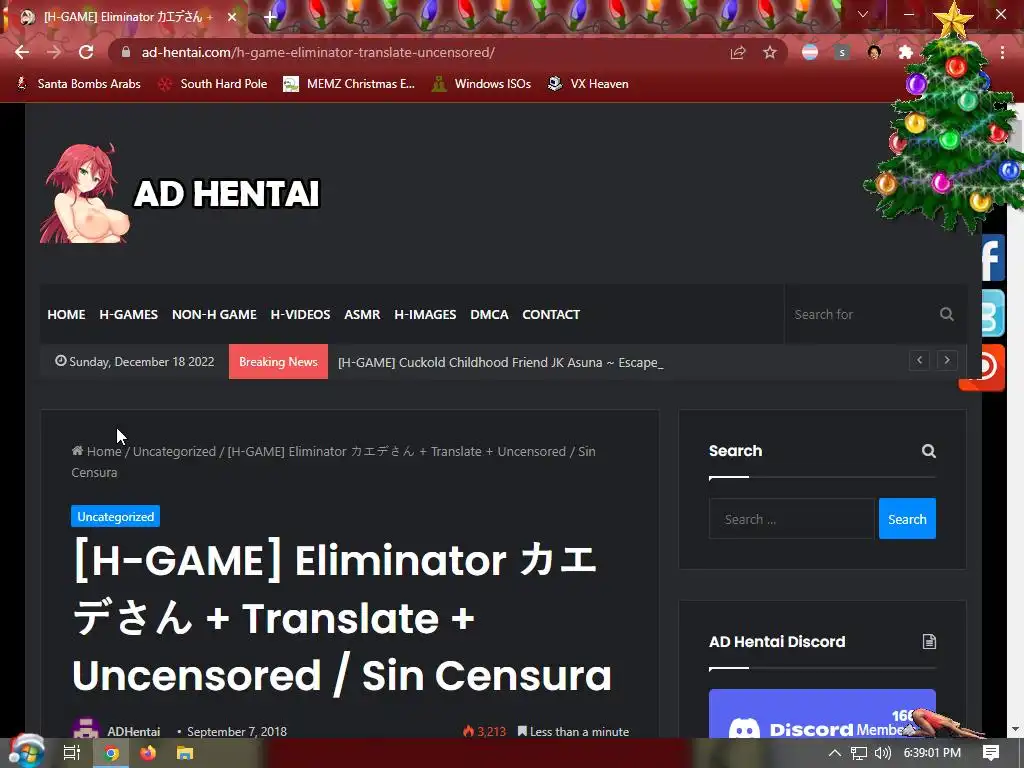Open the Chrome profile avatar
Screen dimensions: 1024x768
click(874, 52)
